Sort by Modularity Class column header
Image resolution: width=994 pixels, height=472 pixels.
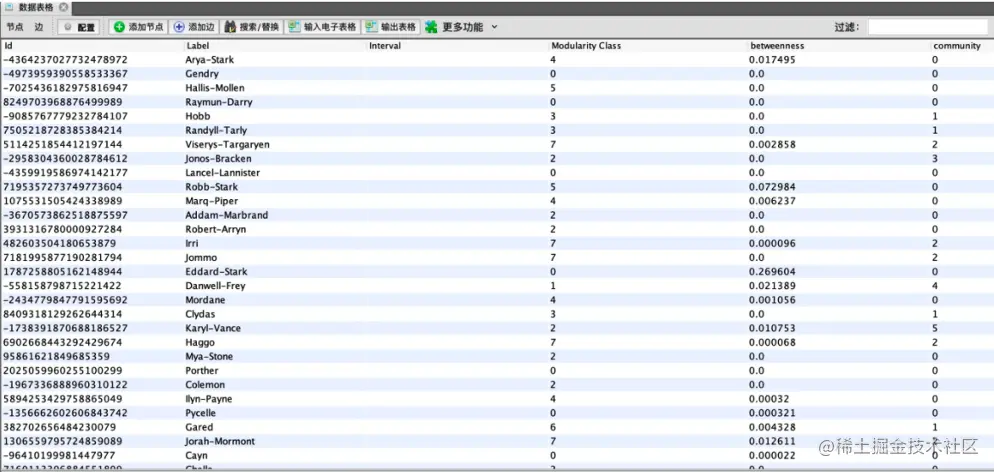click(x=649, y=46)
